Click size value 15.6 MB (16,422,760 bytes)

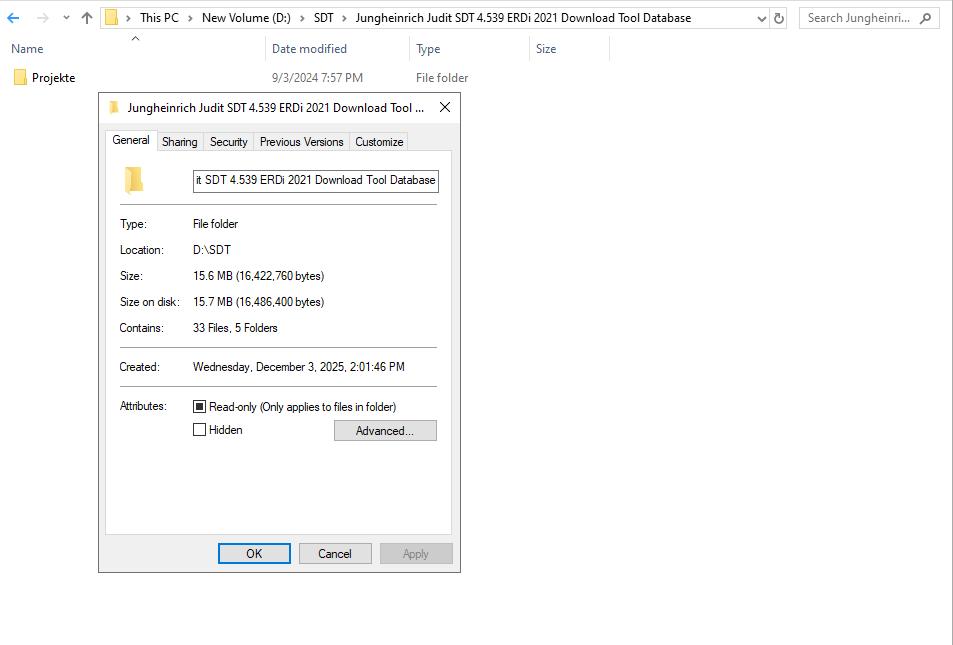point(258,276)
